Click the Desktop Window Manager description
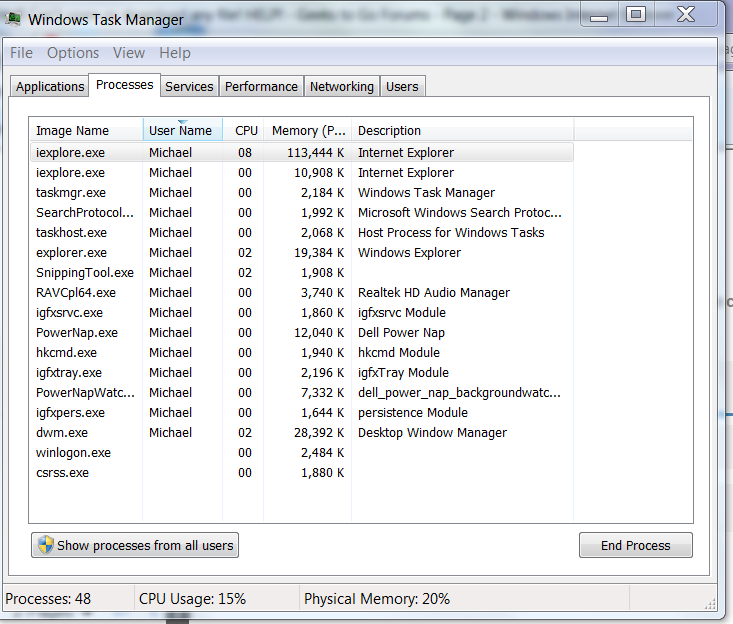 pyautogui.click(x=432, y=433)
